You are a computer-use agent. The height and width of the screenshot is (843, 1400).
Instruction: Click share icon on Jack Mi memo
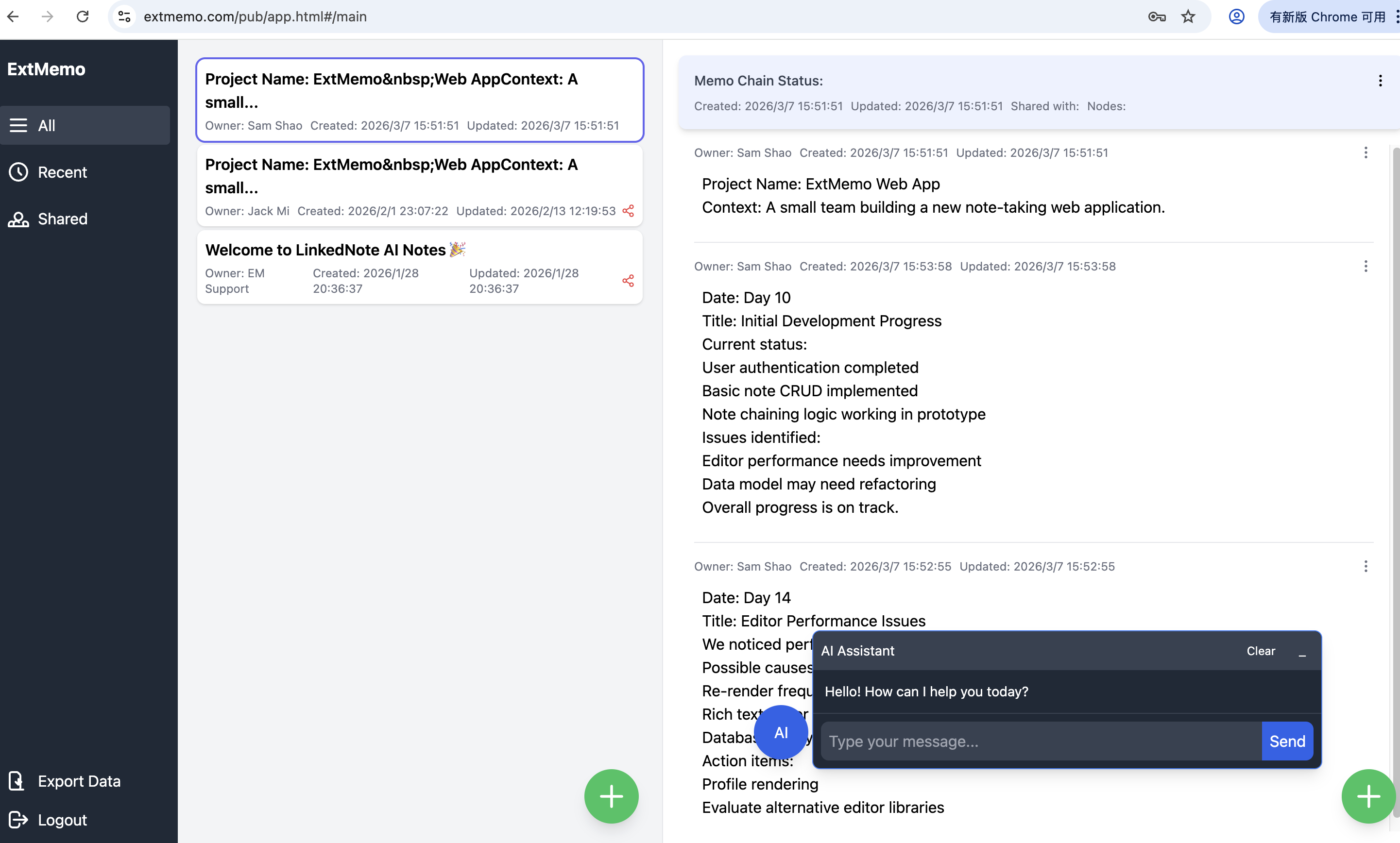628,211
